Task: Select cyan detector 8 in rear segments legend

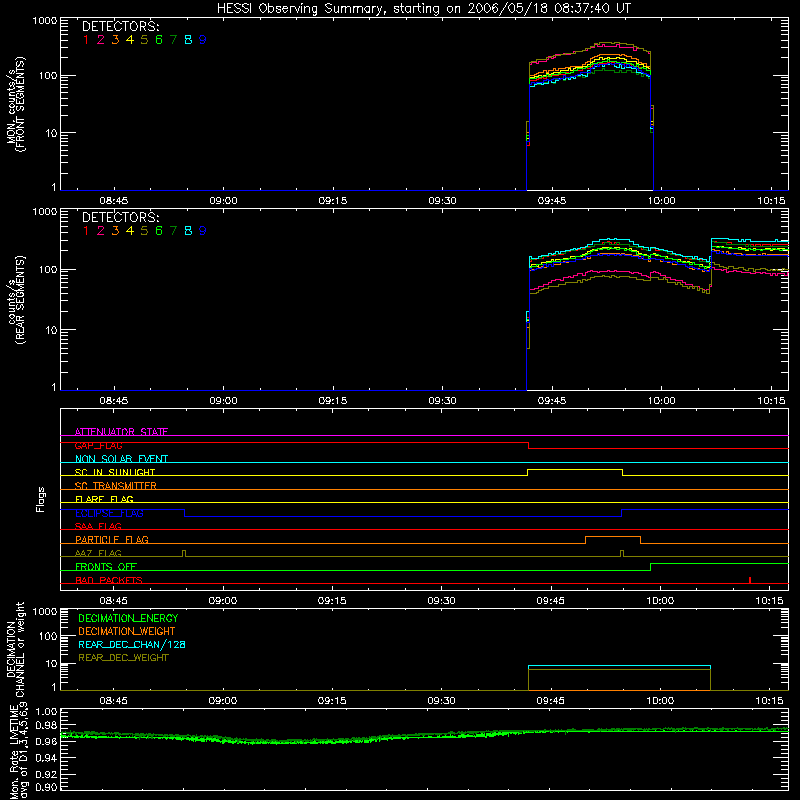Action: point(188,231)
